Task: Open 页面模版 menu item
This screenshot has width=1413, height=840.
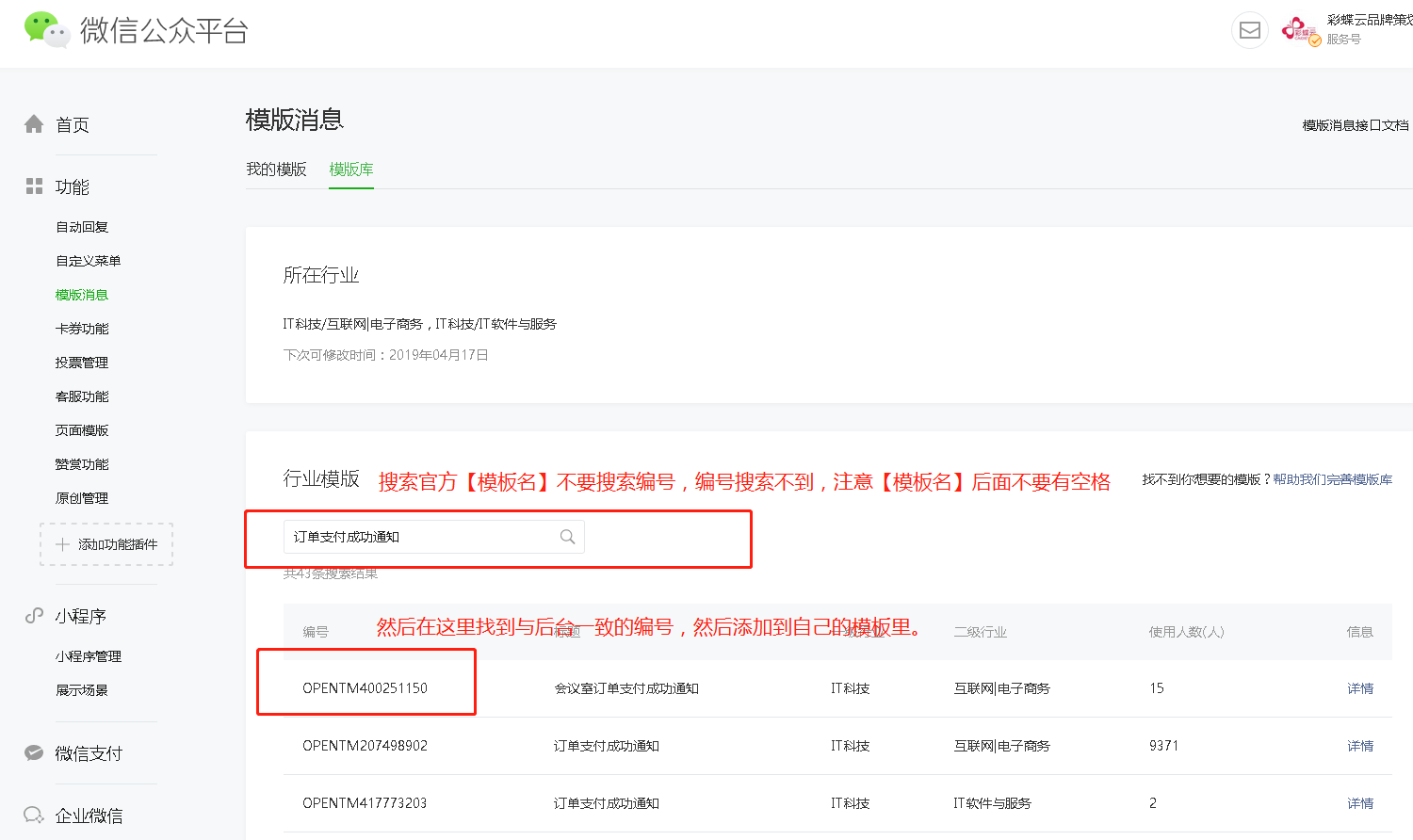Action: (x=82, y=430)
